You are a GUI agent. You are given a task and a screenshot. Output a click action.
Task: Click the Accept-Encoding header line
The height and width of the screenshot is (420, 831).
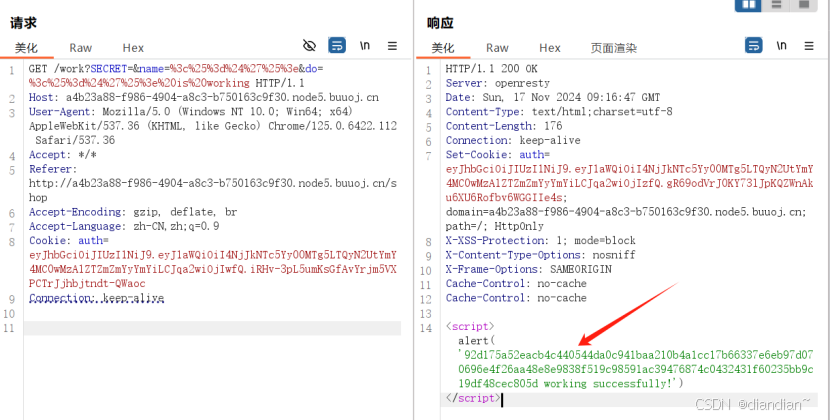pos(132,212)
